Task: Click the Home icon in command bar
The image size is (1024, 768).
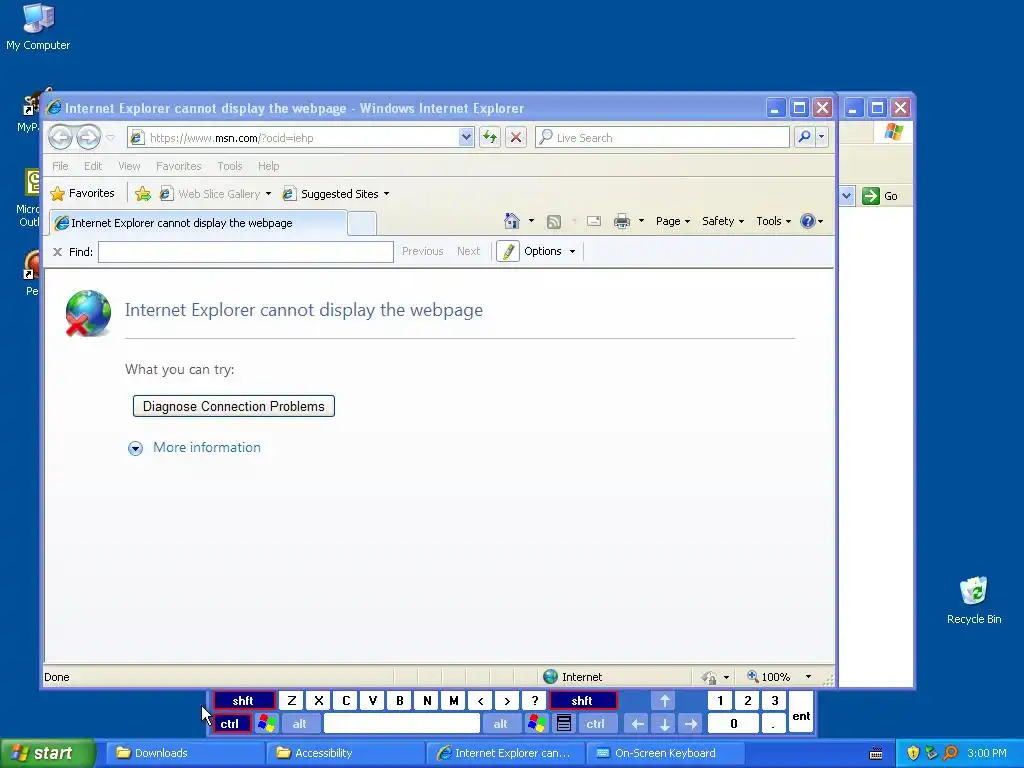Action: point(512,221)
